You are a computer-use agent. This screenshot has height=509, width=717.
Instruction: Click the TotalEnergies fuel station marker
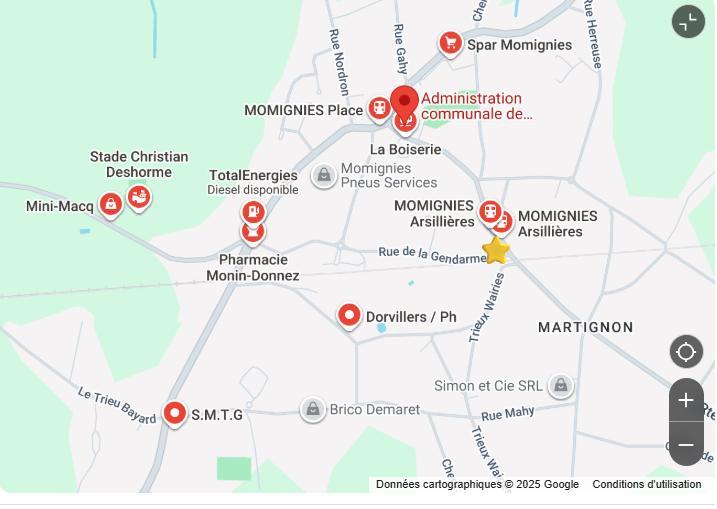tap(253, 212)
